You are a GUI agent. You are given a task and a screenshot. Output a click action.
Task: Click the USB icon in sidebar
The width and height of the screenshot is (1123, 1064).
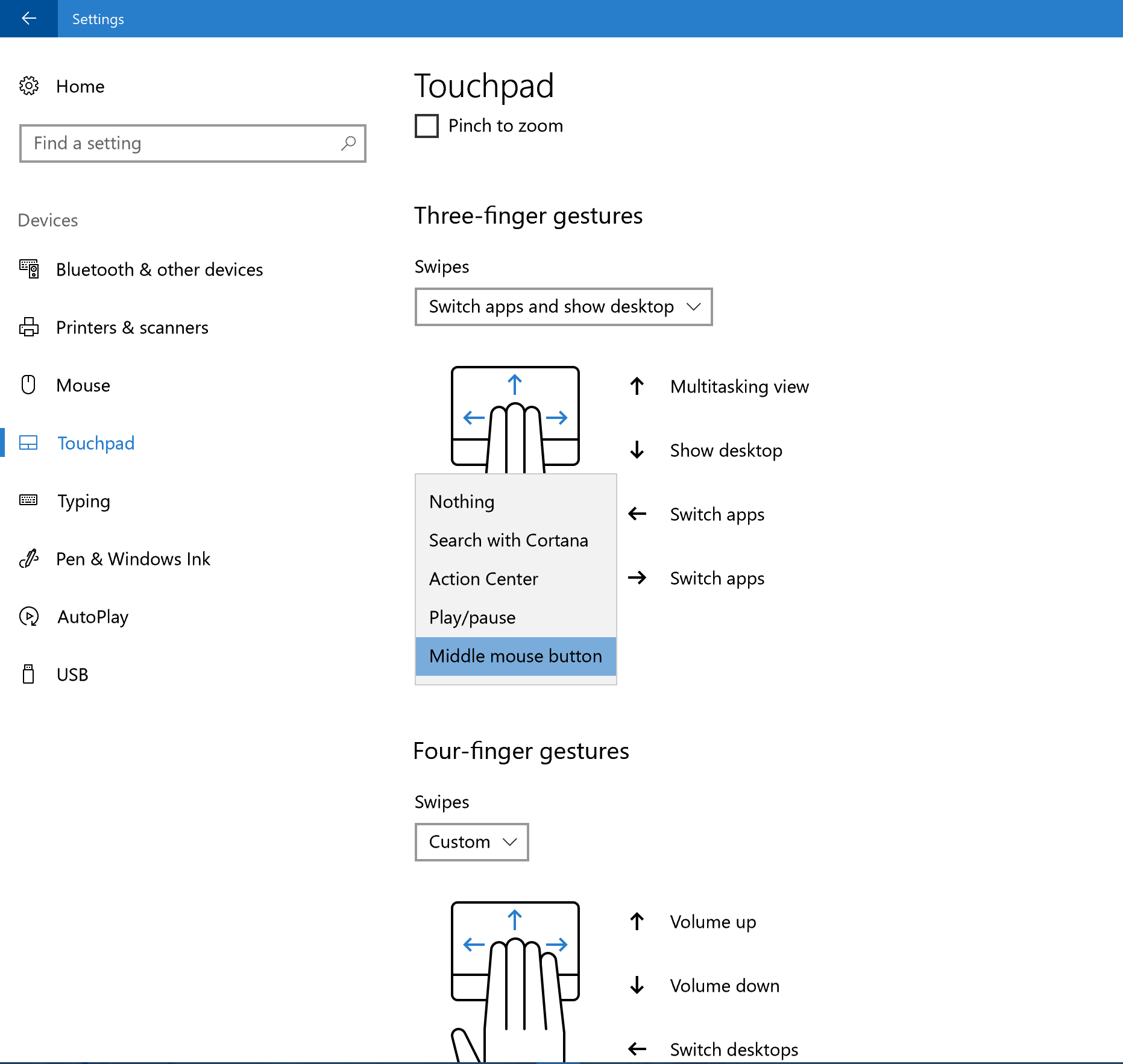coord(28,674)
